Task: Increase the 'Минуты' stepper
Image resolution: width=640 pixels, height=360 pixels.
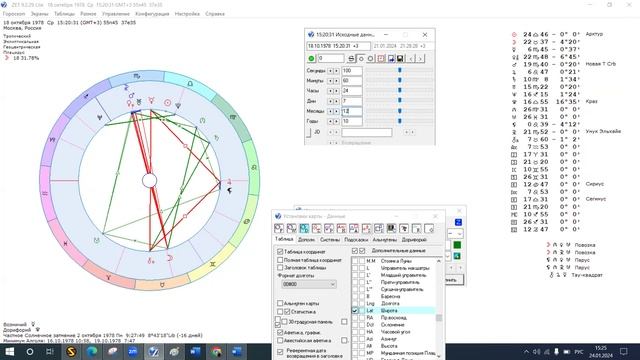Action: pyautogui.click(x=336, y=81)
